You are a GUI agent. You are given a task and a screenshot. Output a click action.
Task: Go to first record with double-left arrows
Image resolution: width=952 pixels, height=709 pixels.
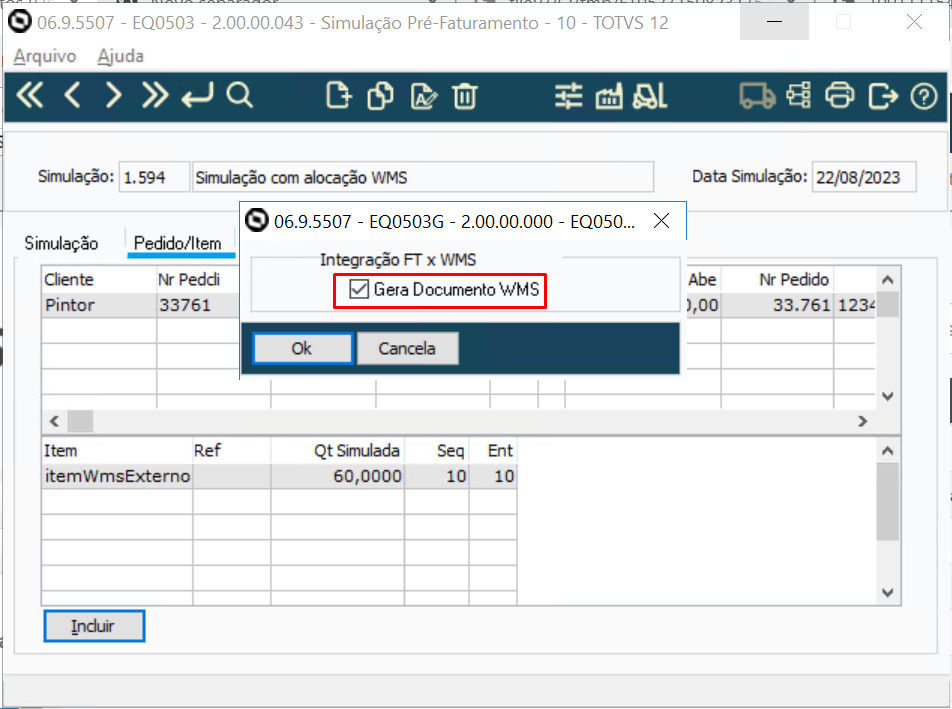click(30, 95)
